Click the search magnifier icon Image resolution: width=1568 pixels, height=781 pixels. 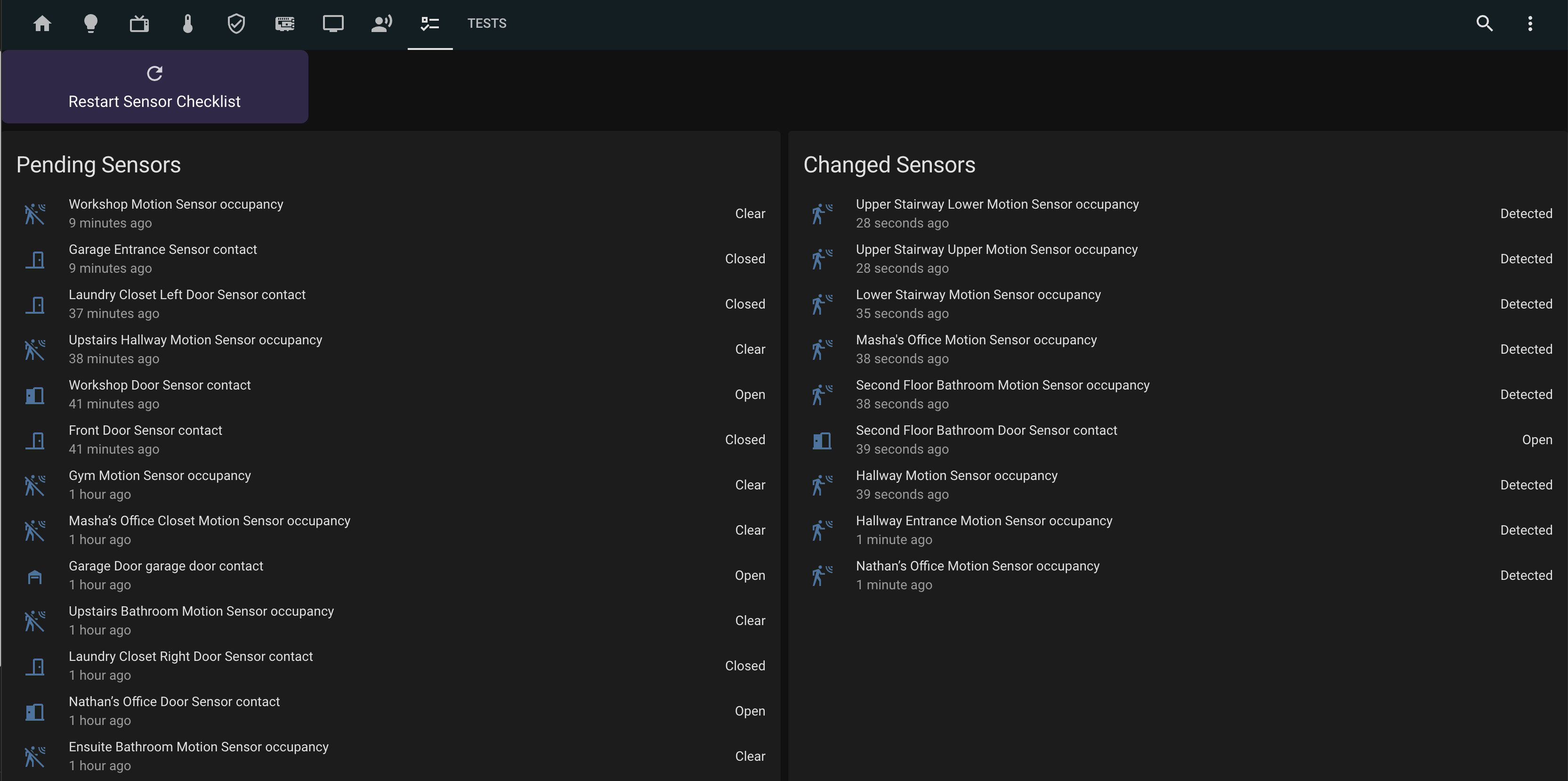click(x=1484, y=24)
